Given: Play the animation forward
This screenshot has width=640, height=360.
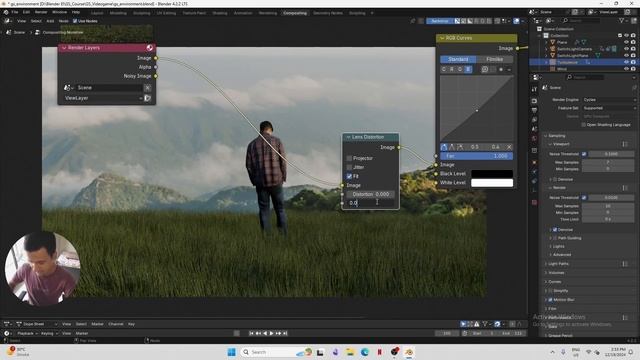Looking at the screenshot, I should point(271,333).
